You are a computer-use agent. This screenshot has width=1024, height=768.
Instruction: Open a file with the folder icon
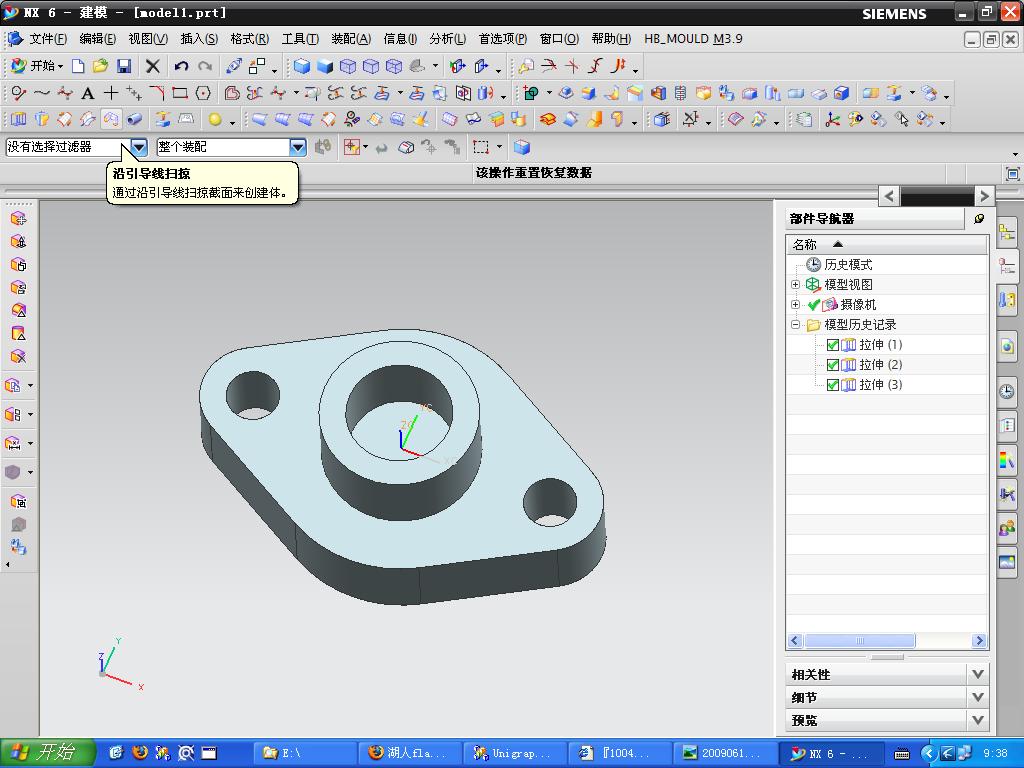[100, 66]
